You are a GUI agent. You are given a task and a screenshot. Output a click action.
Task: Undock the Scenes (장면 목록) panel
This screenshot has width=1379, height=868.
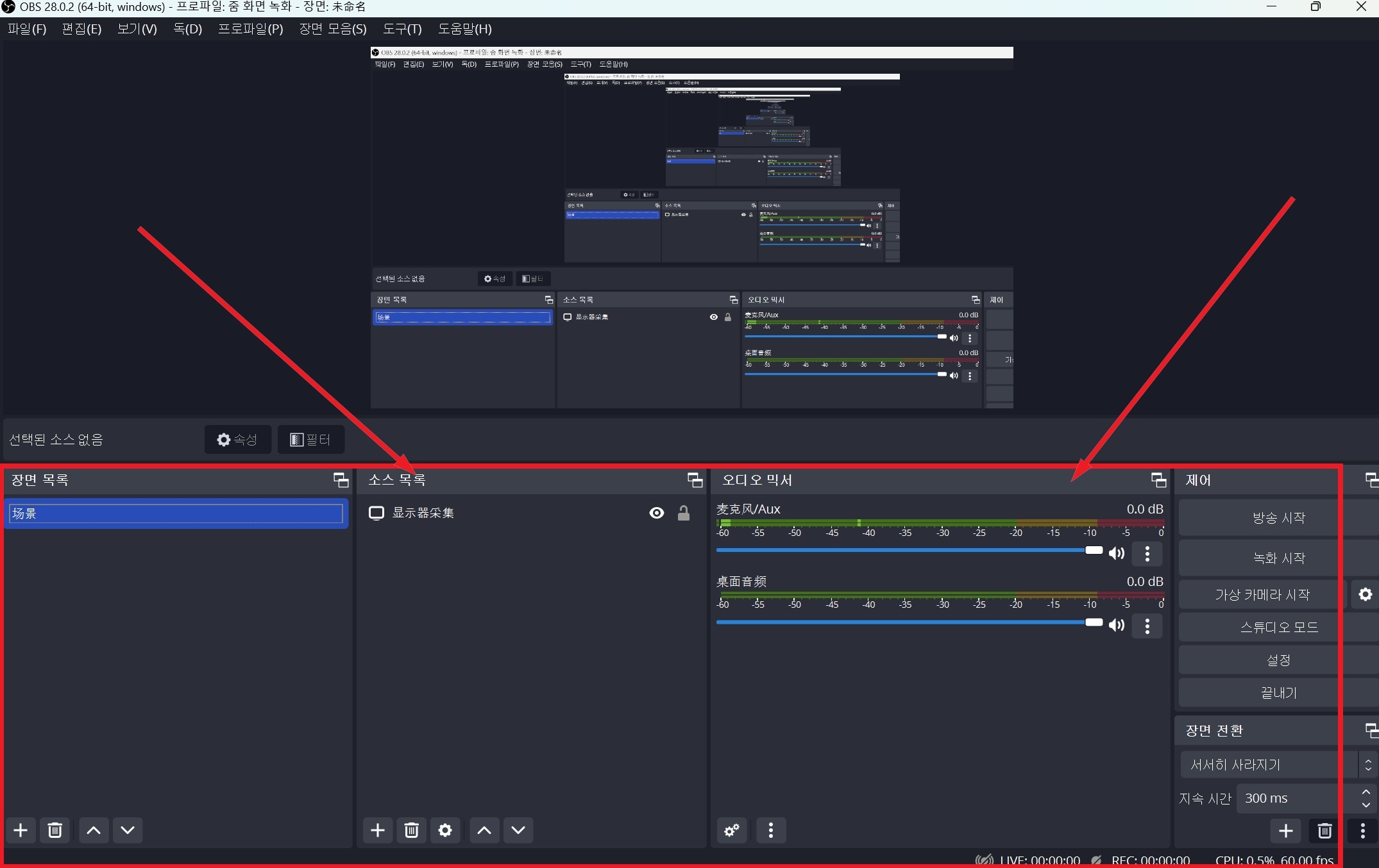pyautogui.click(x=341, y=480)
